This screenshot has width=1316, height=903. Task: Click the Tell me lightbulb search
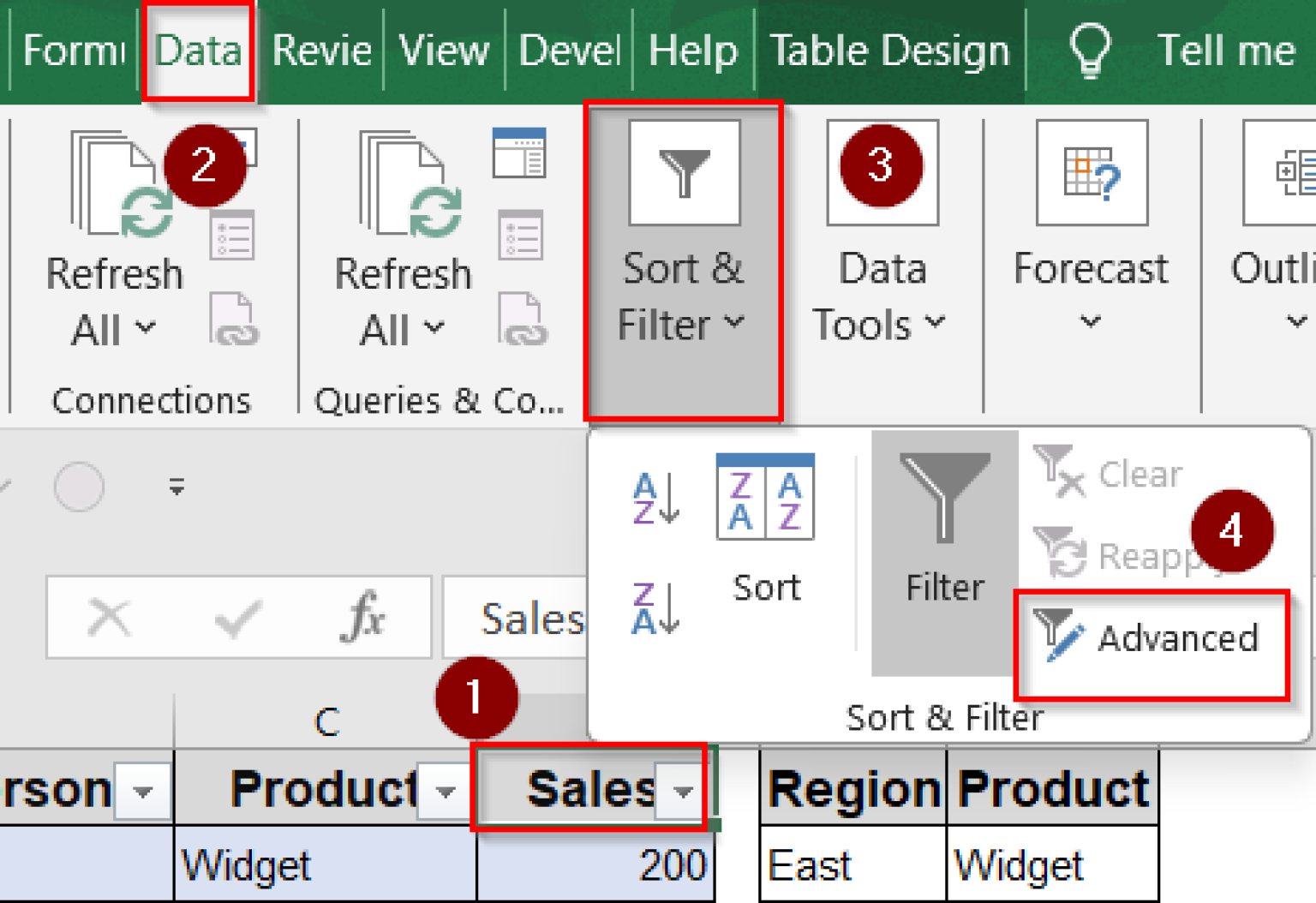[x=1089, y=50]
